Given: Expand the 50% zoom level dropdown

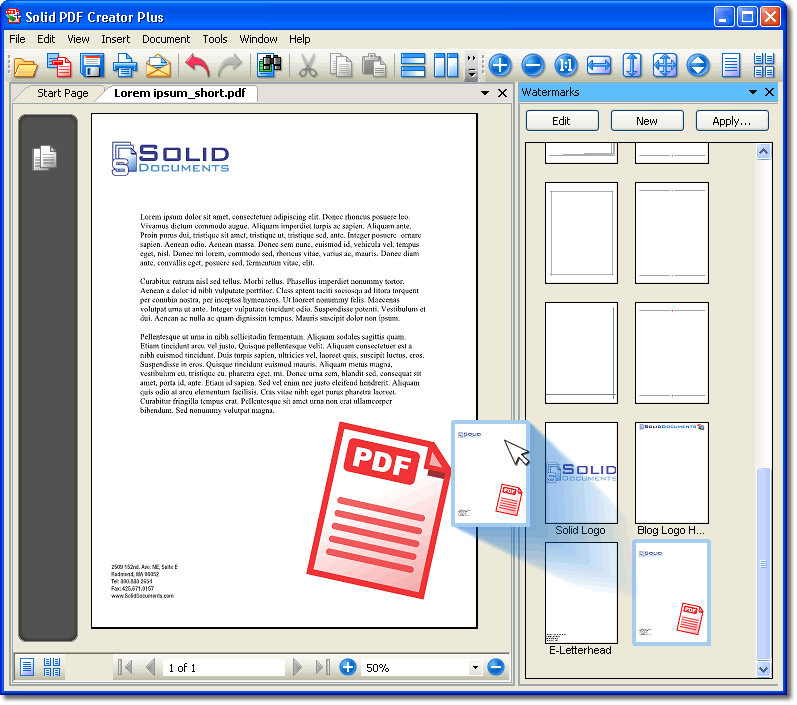Looking at the screenshot, I should click(475, 668).
